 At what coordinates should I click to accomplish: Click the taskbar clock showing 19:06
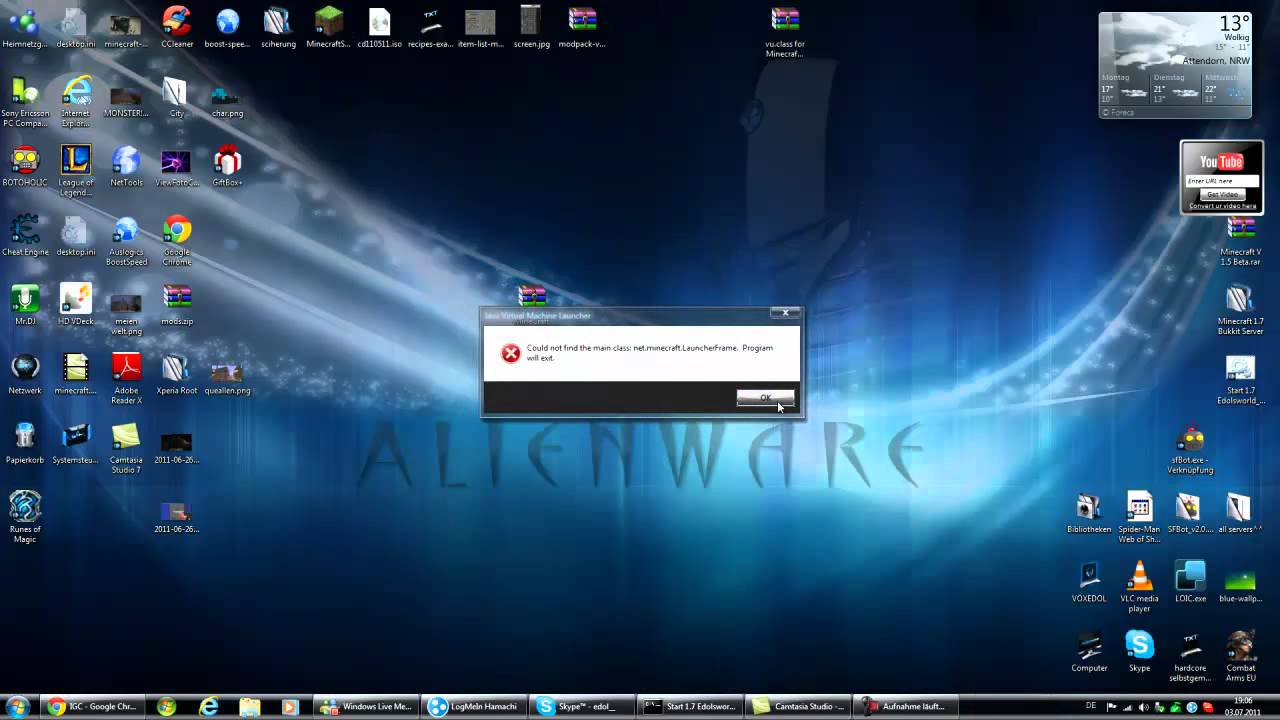tap(1242, 706)
